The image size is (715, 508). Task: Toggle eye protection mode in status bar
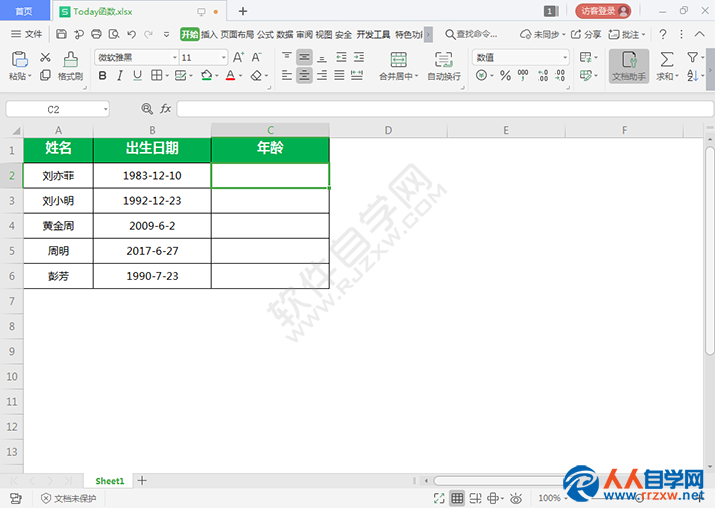pyautogui.click(x=516, y=498)
